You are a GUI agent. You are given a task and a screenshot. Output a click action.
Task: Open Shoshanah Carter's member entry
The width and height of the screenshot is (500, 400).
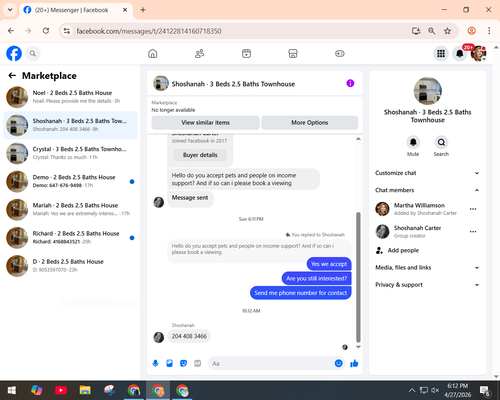428,232
